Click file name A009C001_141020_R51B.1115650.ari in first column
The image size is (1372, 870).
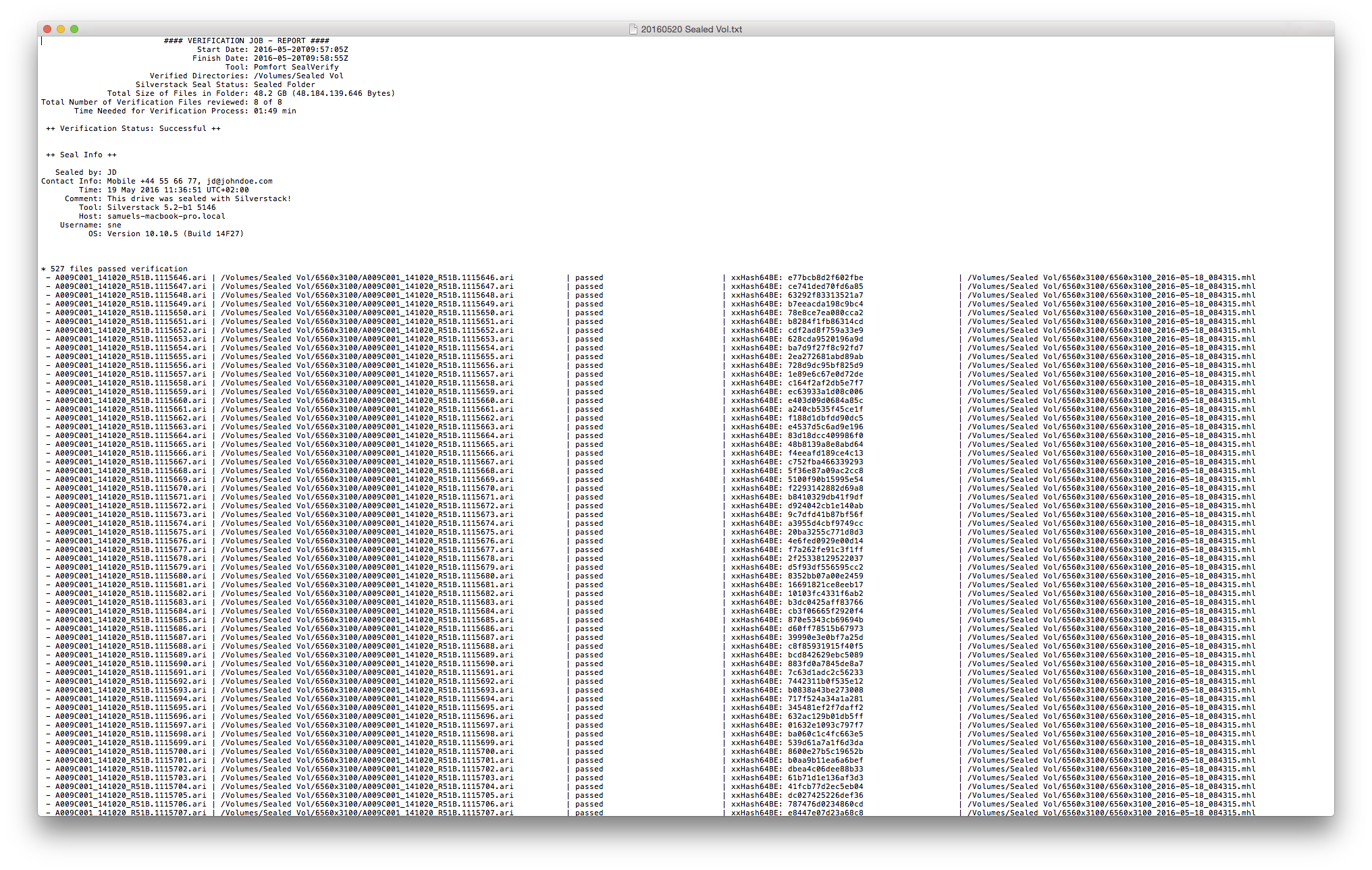(131, 312)
